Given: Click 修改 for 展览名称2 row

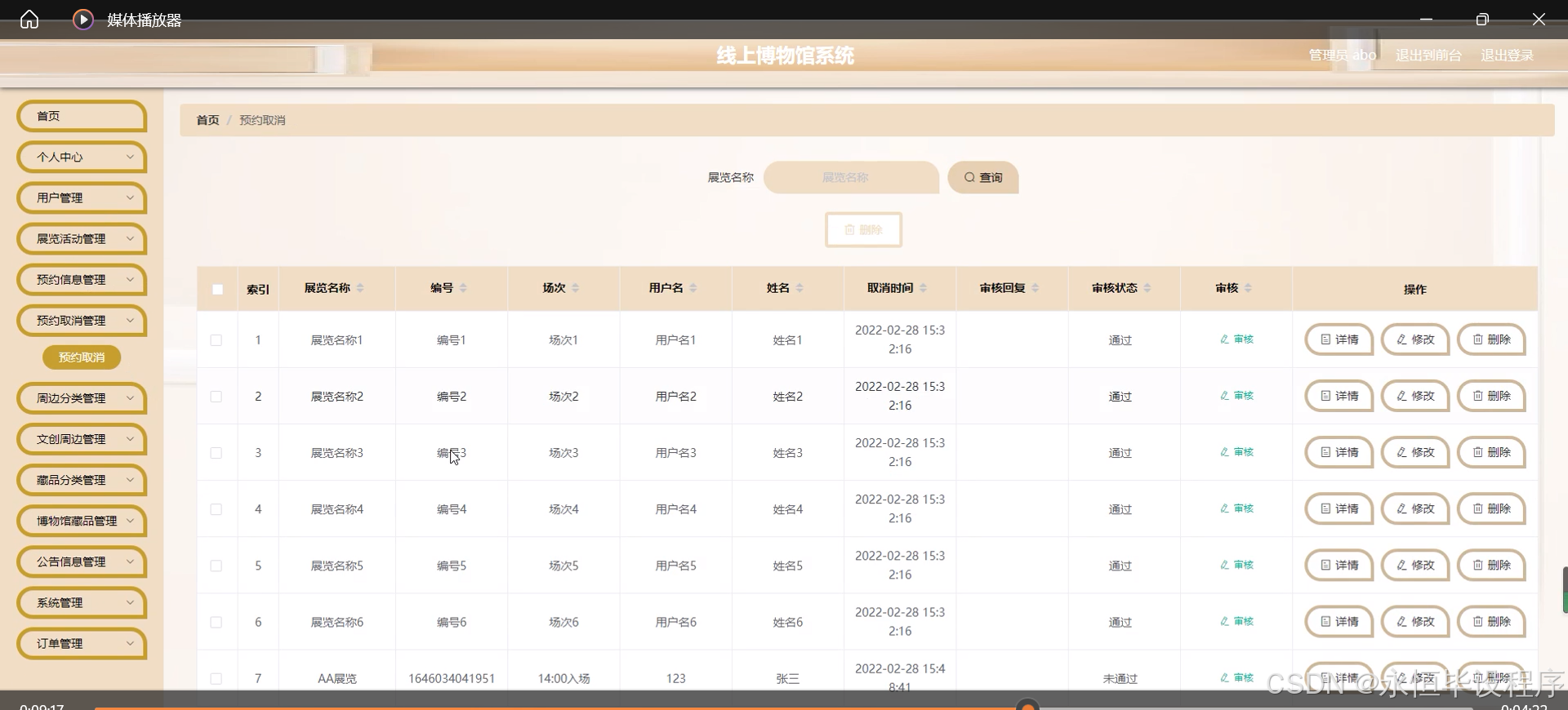Looking at the screenshot, I should point(1415,396).
